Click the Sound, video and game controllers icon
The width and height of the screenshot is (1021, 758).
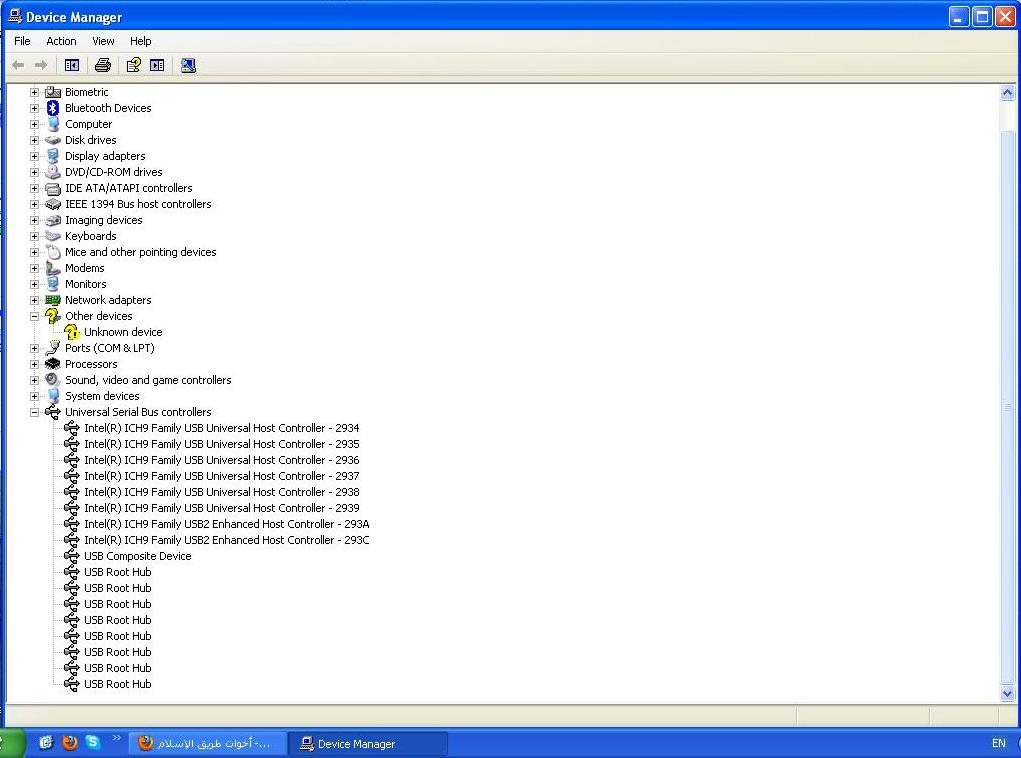(53, 380)
